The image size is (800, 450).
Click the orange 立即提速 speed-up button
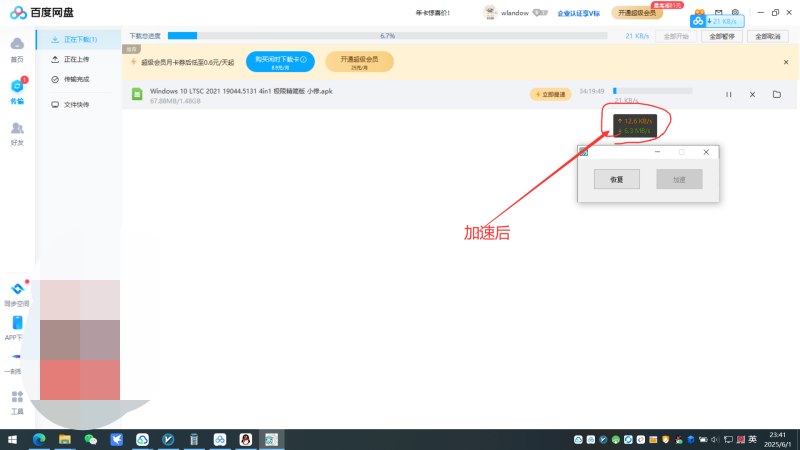[550, 95]
